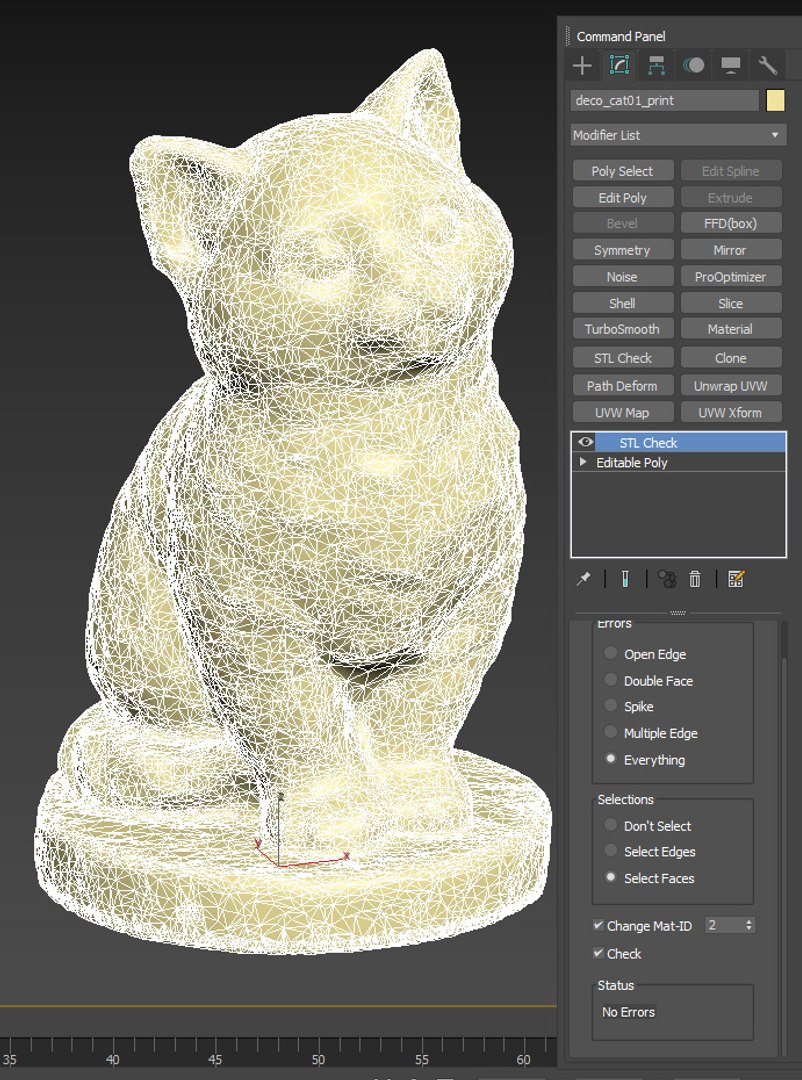Click the Extrude button
Image resolution: width=802 pixels, height=1080 pixels.
coord(730,198)
